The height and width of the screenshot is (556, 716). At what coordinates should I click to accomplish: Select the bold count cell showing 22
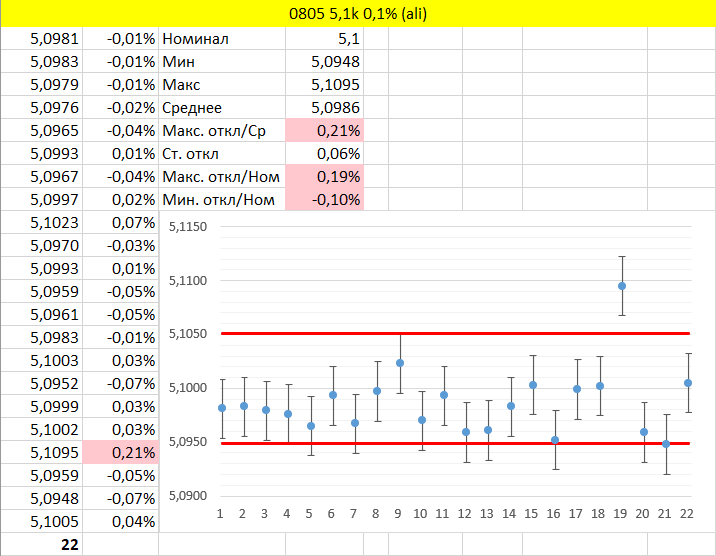41,544
